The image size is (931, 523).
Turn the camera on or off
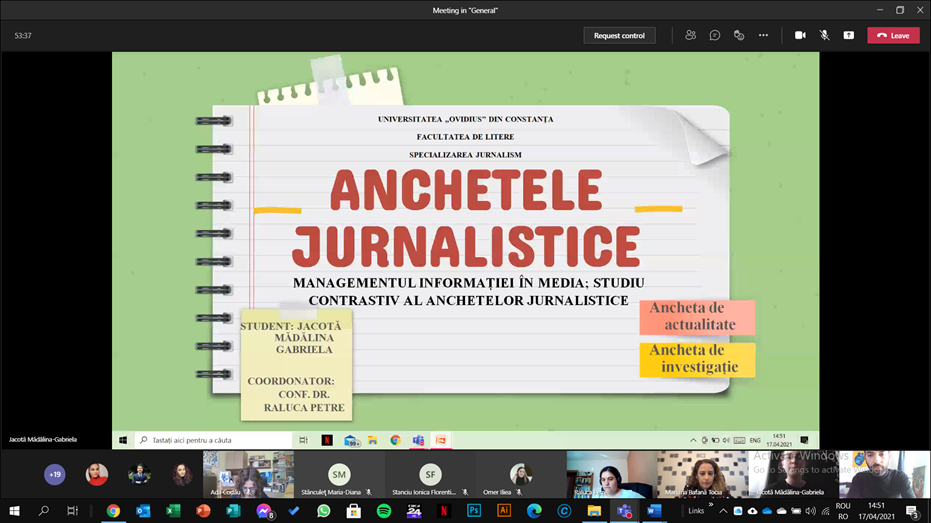(x=800, y=35)
